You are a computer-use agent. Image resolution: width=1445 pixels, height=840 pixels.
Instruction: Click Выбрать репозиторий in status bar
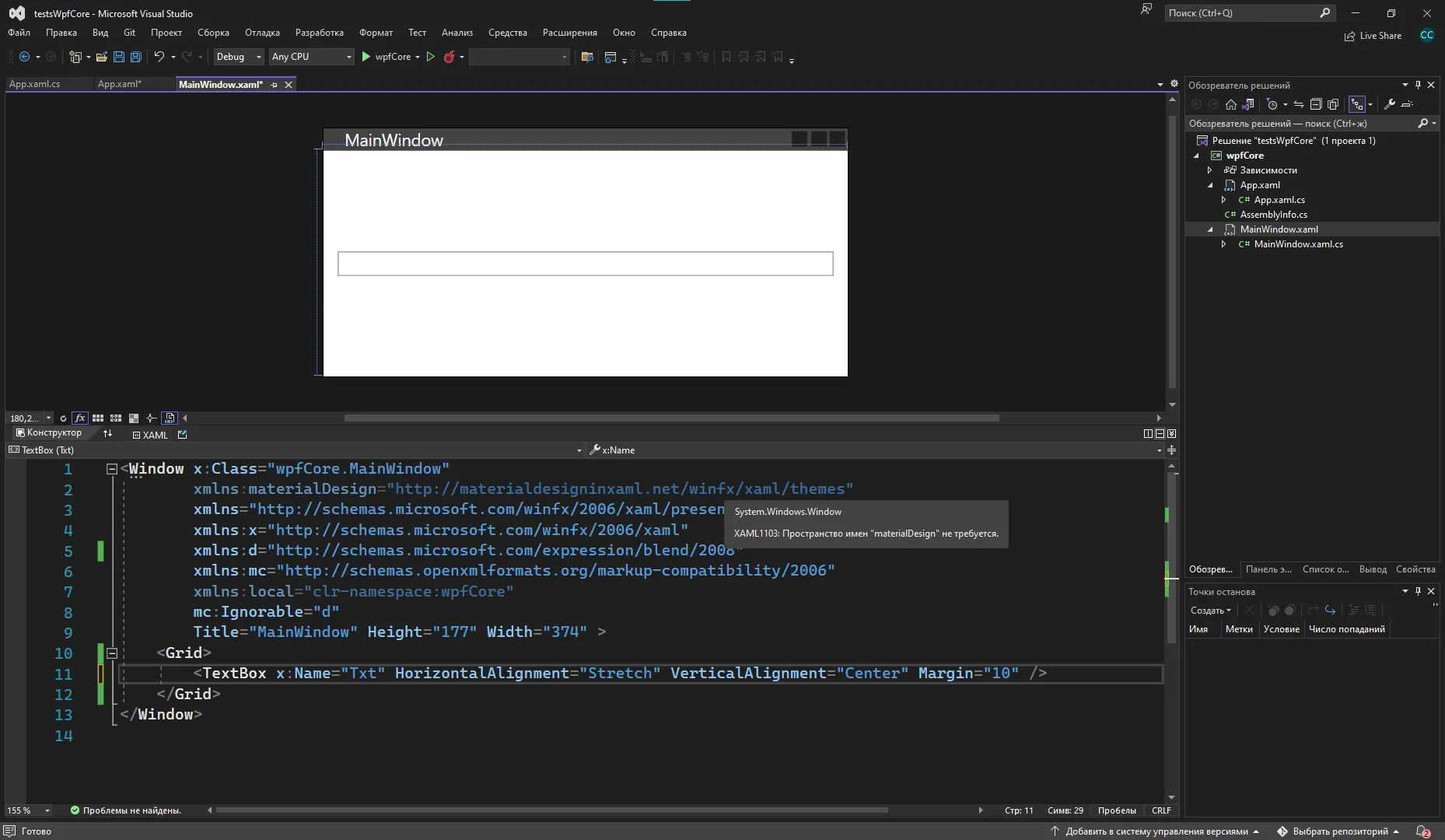pos(1340,831)
